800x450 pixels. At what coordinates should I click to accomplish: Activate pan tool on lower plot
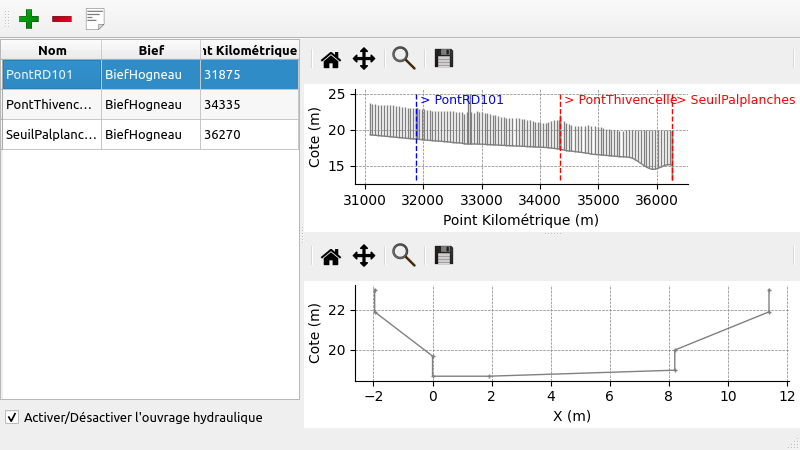pos(364,257)
